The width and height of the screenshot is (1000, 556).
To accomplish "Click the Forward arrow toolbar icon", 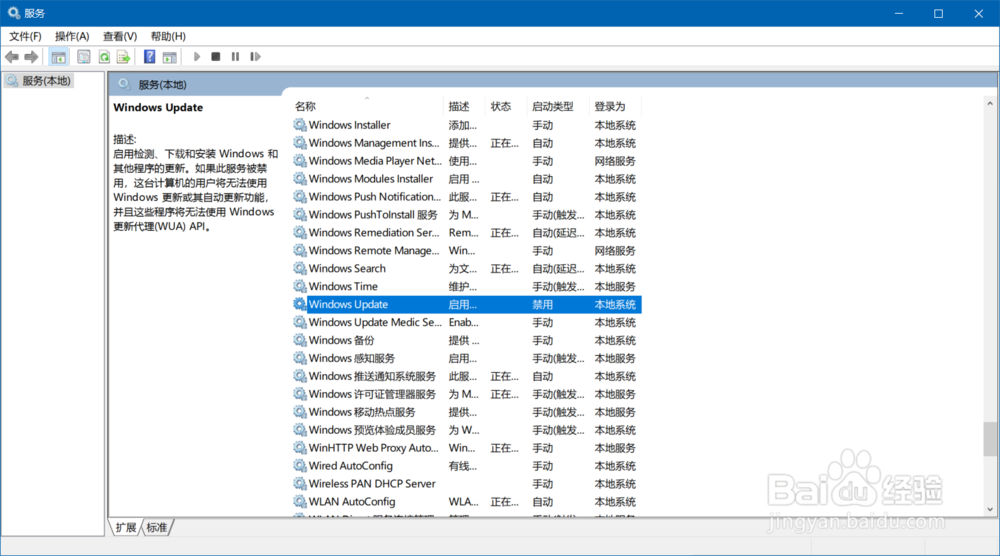I will [31, 57].
